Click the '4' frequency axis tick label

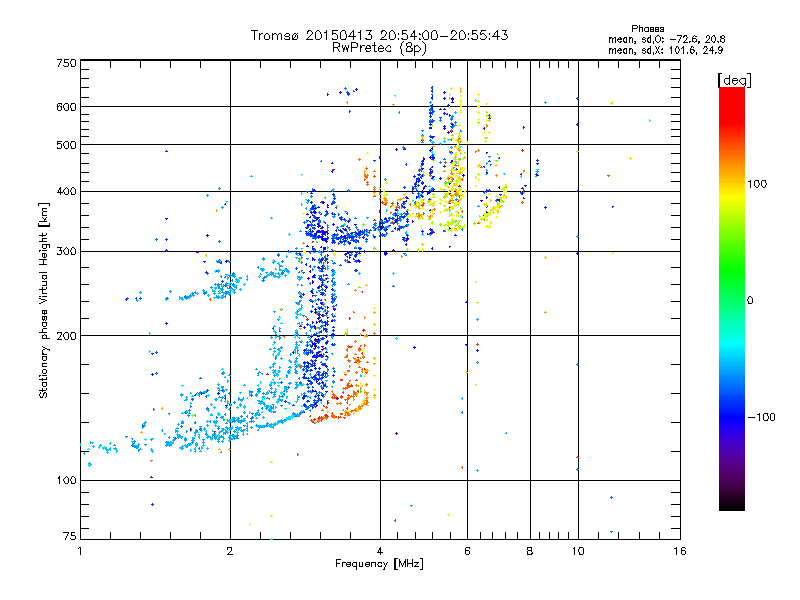tap(380, 551)
